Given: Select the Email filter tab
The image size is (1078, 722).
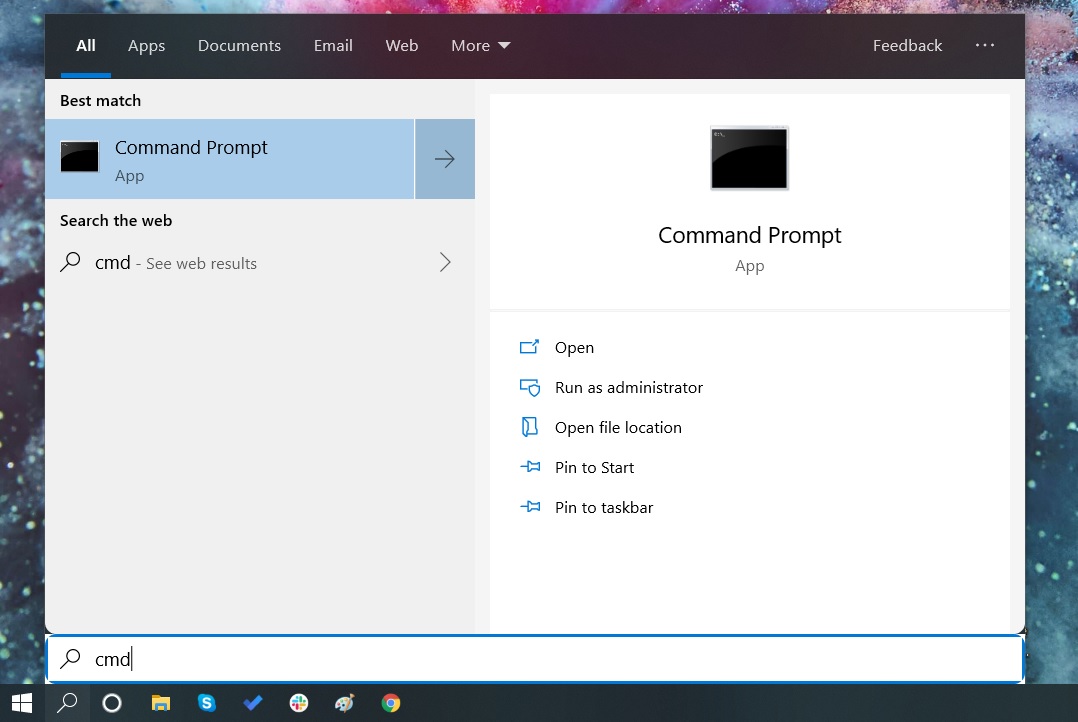Looking at the screenshot, I should 333,46.
